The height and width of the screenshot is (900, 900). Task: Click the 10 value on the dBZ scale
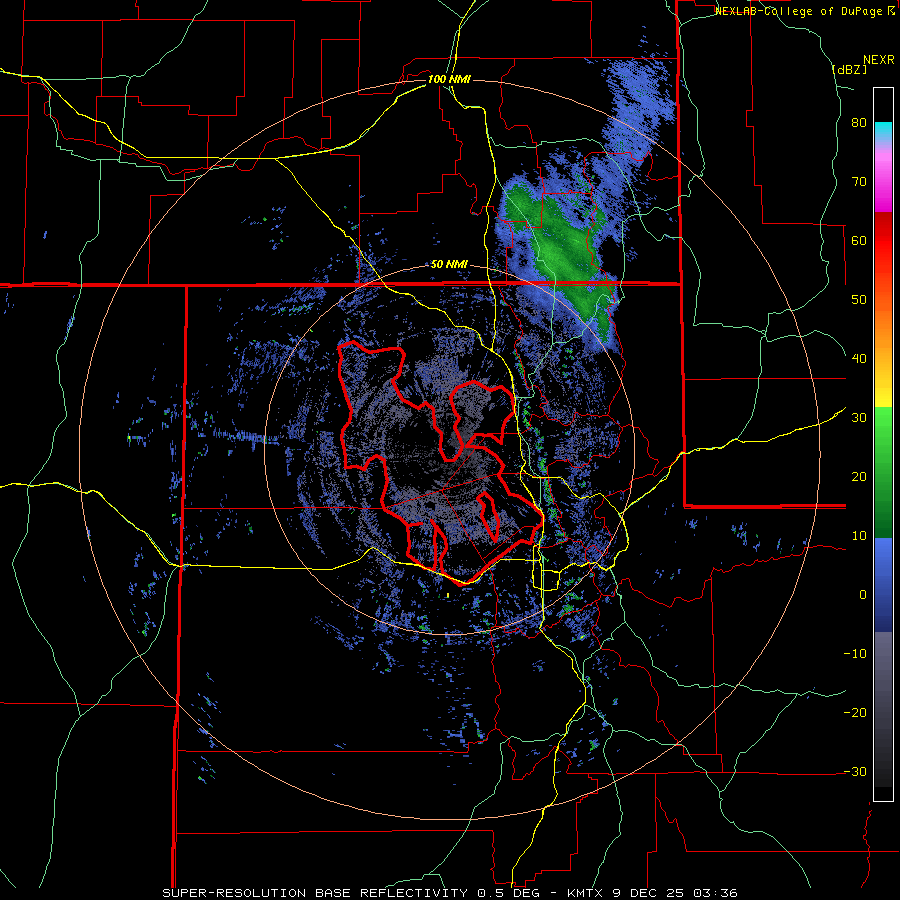click(x=859, y=536)
